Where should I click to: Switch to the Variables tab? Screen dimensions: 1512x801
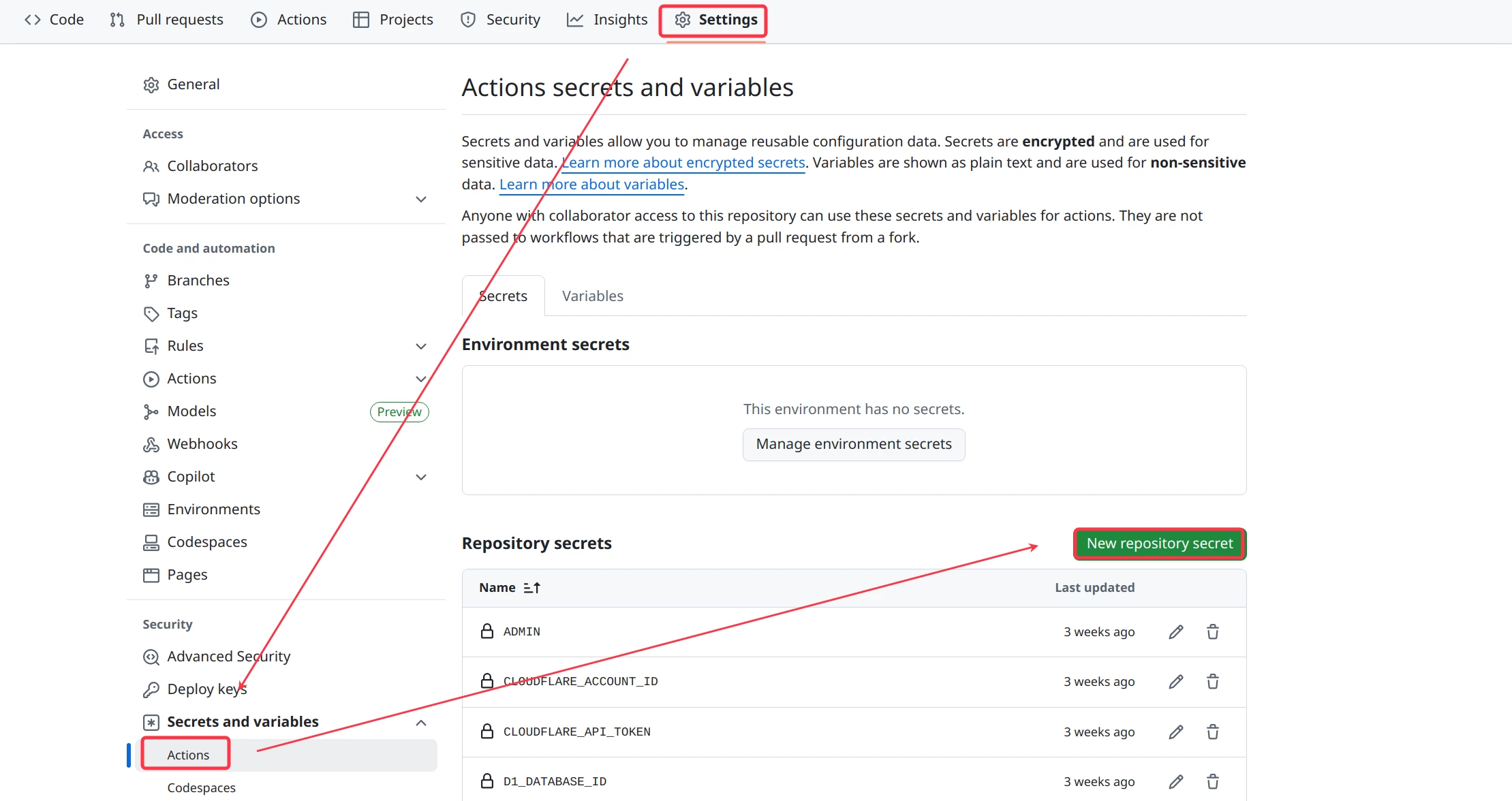click(592, 296)
